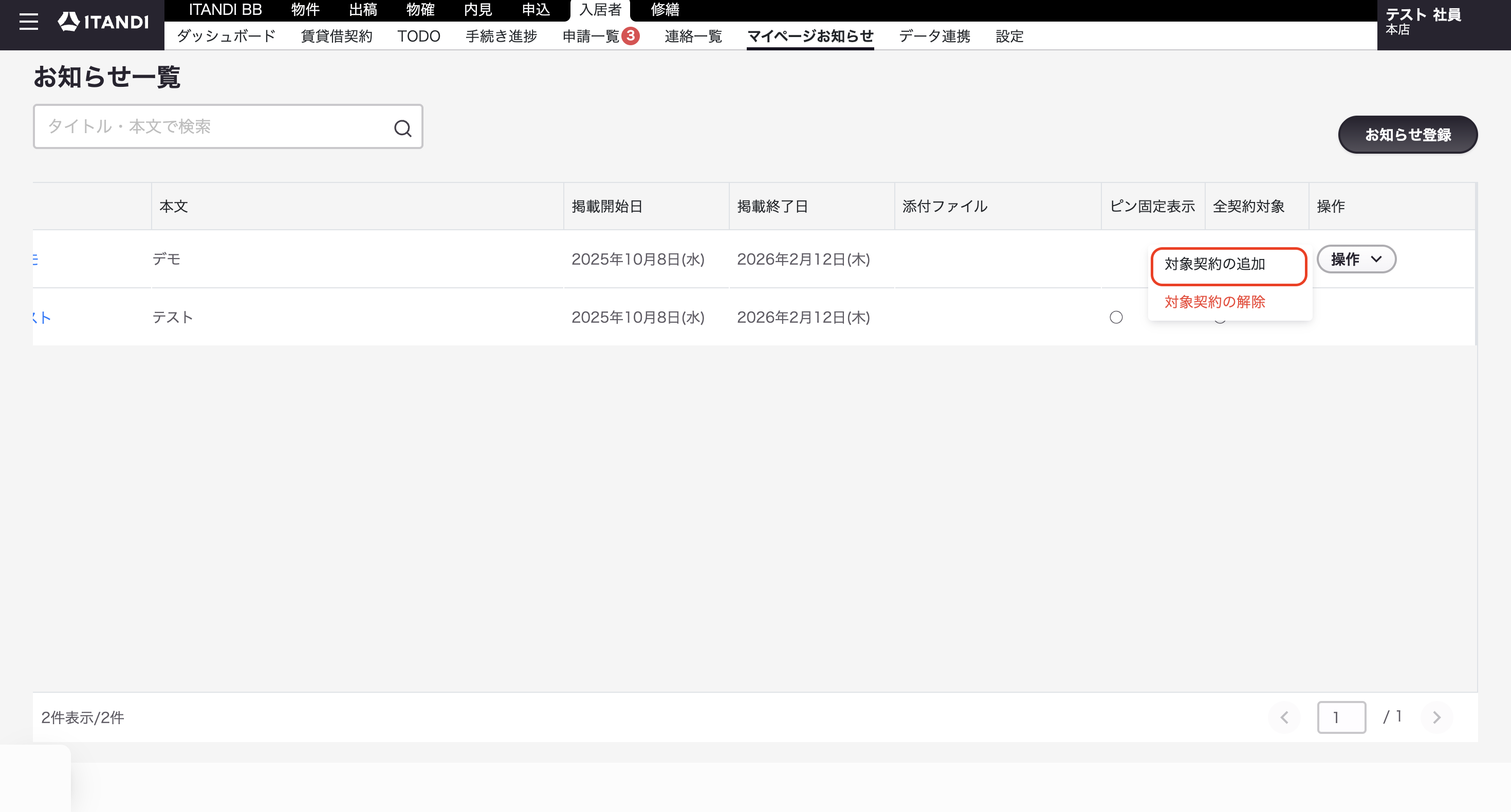Screen dimensions: 1511x812
Task: Open ダッシュボード page
Action: [x=226, y=36]
